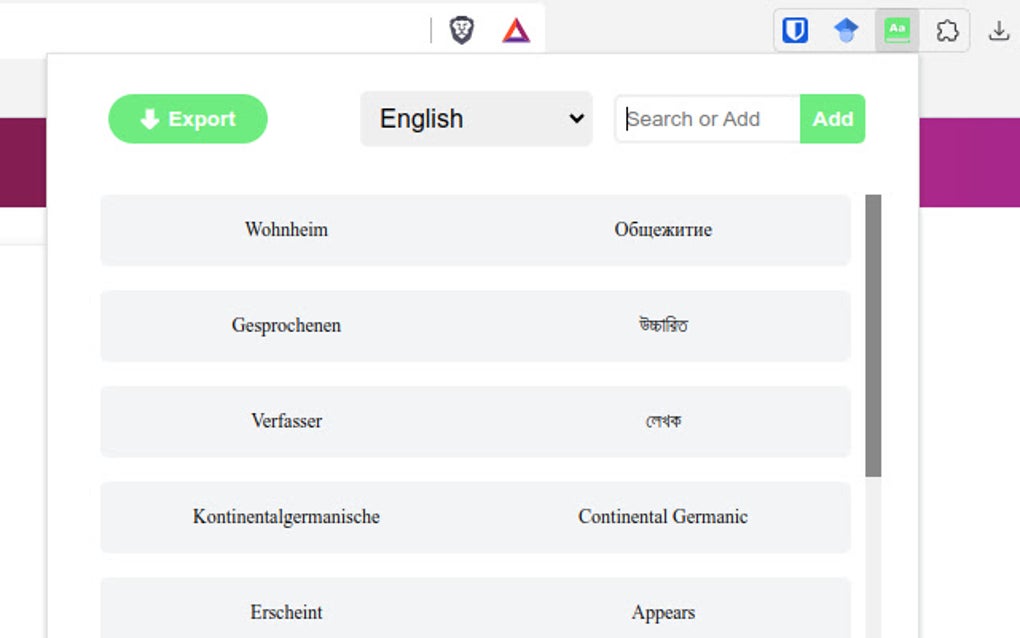Click the Export button
The height and width of the screenshot is (638, 1020).
(187, 118)
